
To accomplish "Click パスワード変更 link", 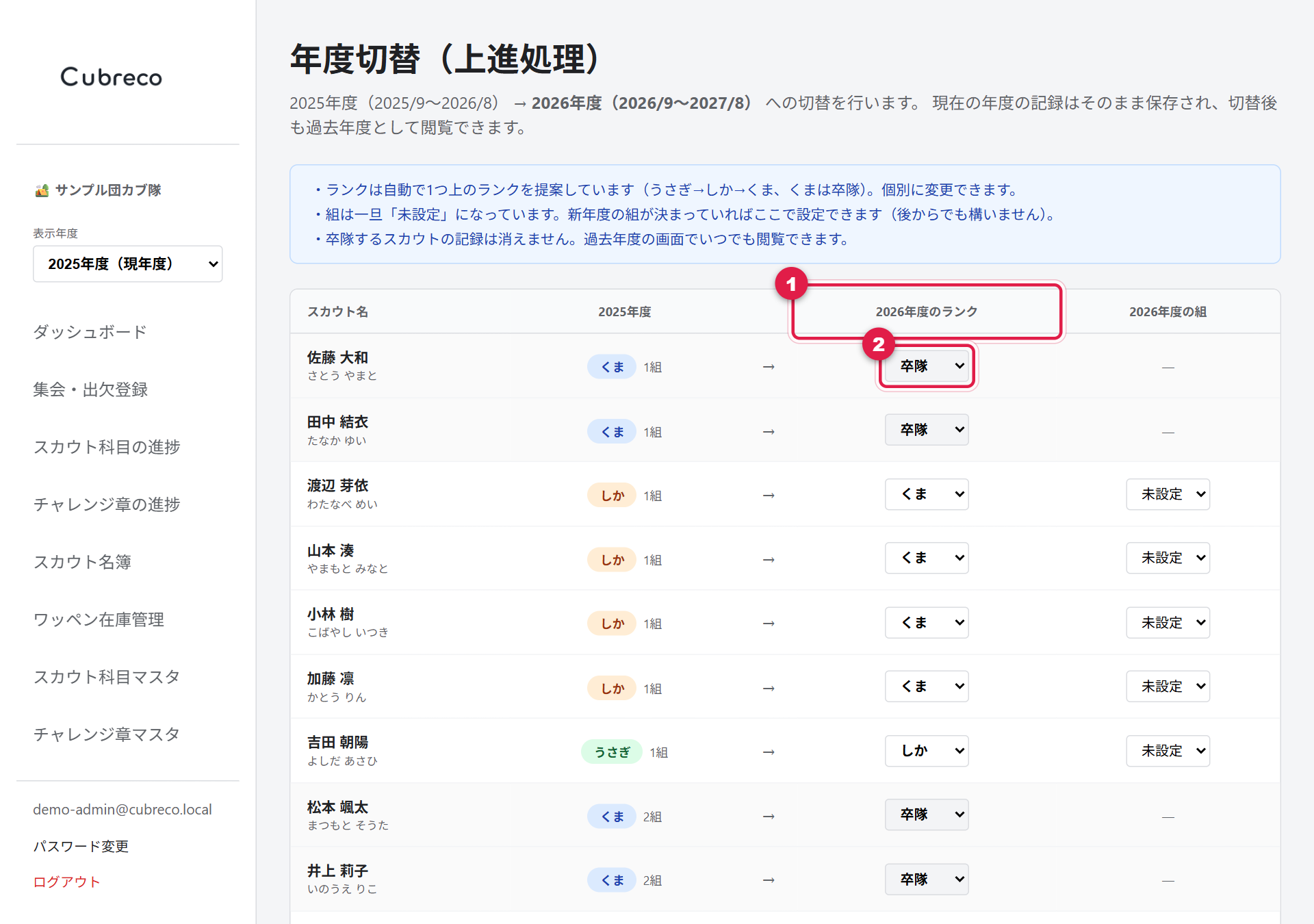I will 81,847.
